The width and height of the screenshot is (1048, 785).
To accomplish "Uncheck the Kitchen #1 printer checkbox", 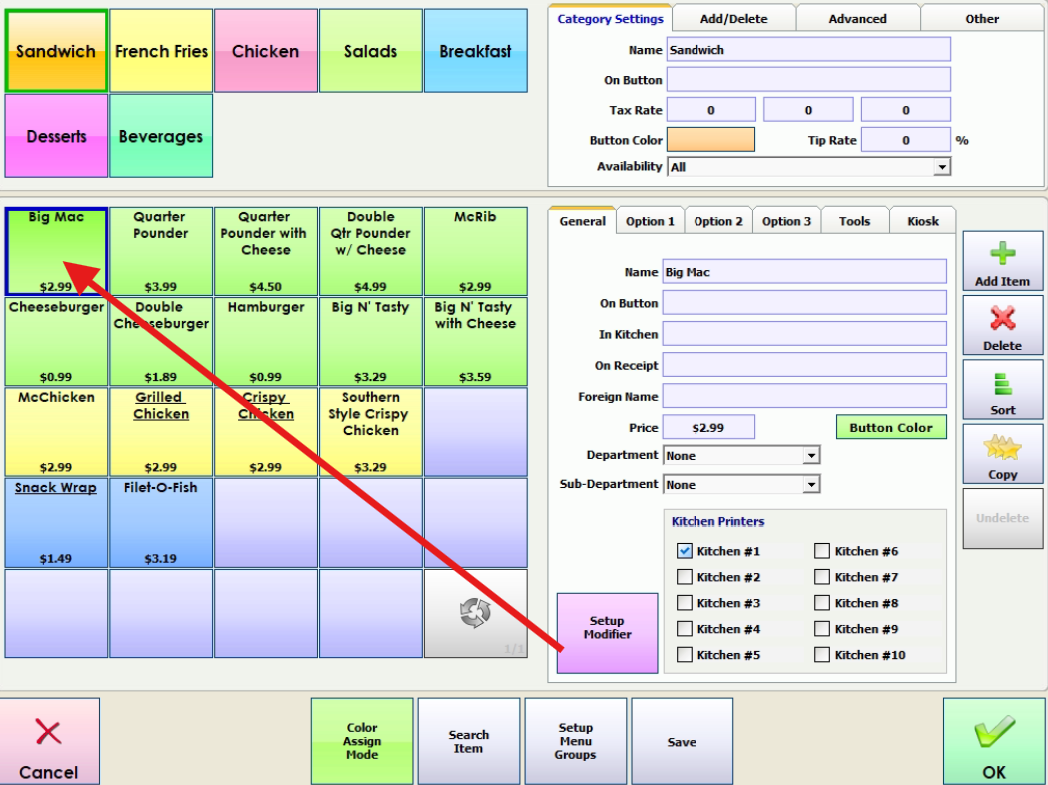I will (684, 551).
